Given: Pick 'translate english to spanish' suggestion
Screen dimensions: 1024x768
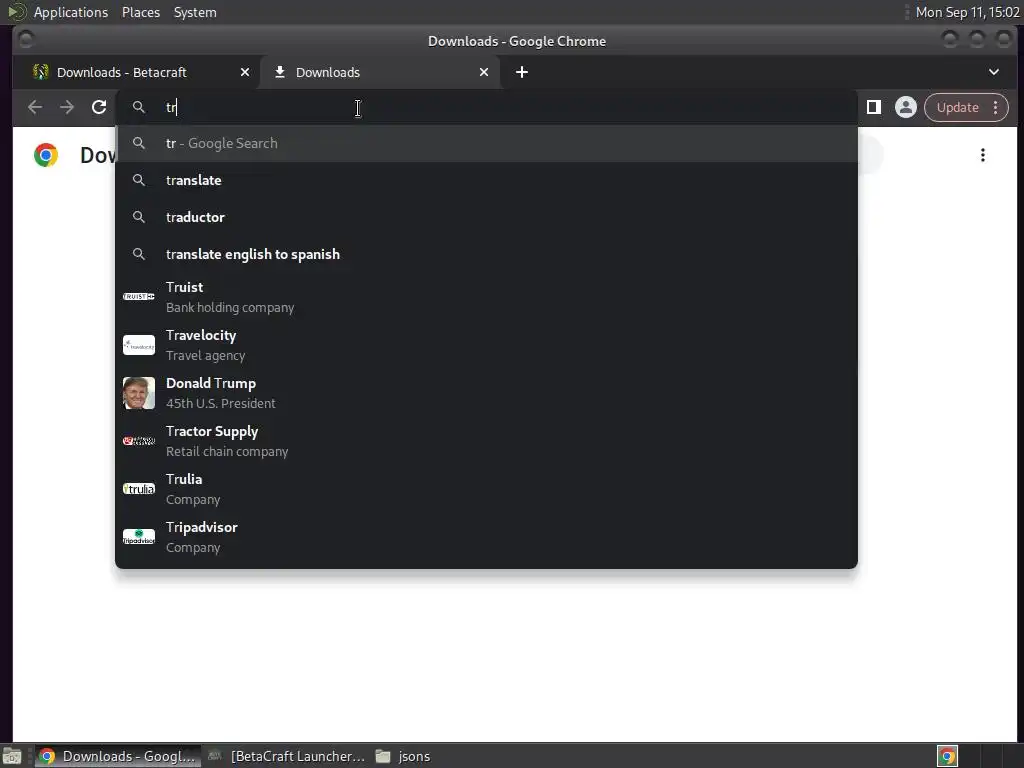Looking at the screenshot, I should pos(486,254).
